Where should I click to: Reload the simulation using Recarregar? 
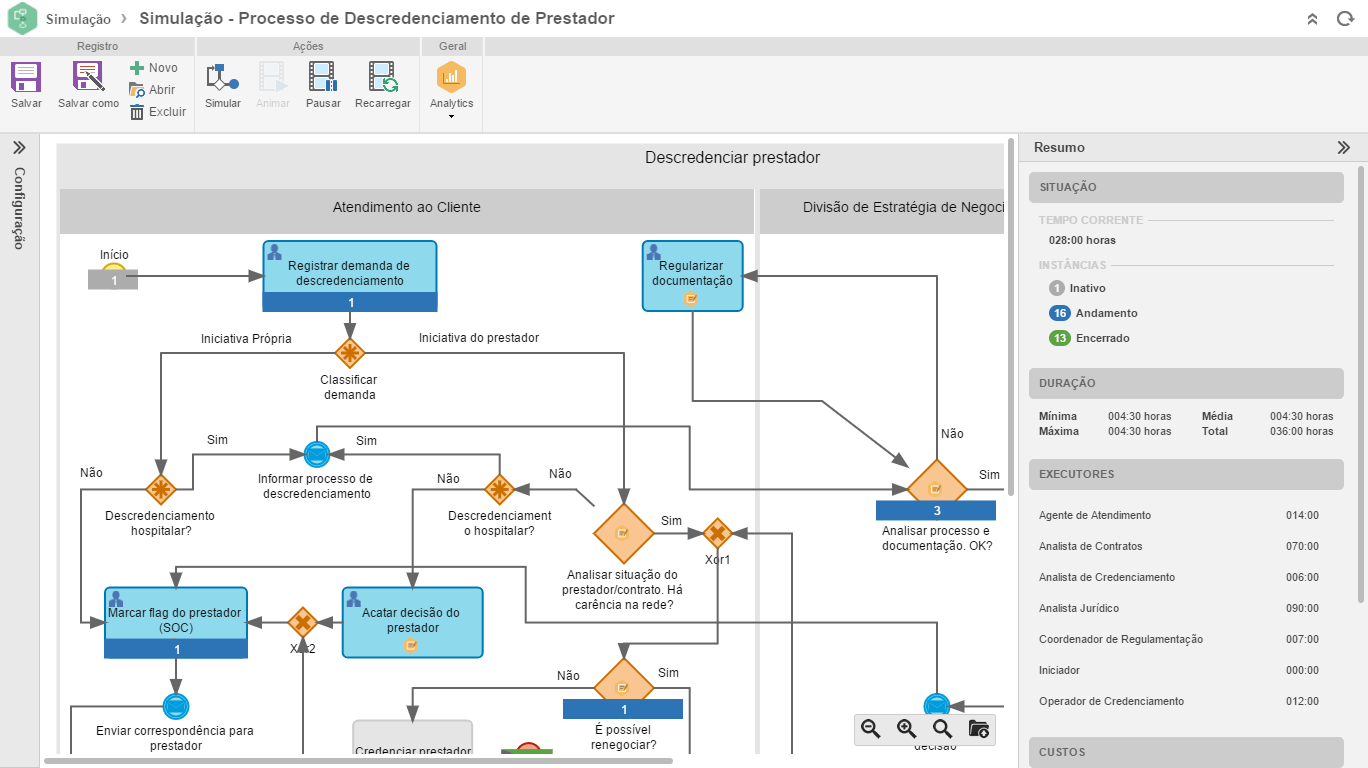pos(382,78)
